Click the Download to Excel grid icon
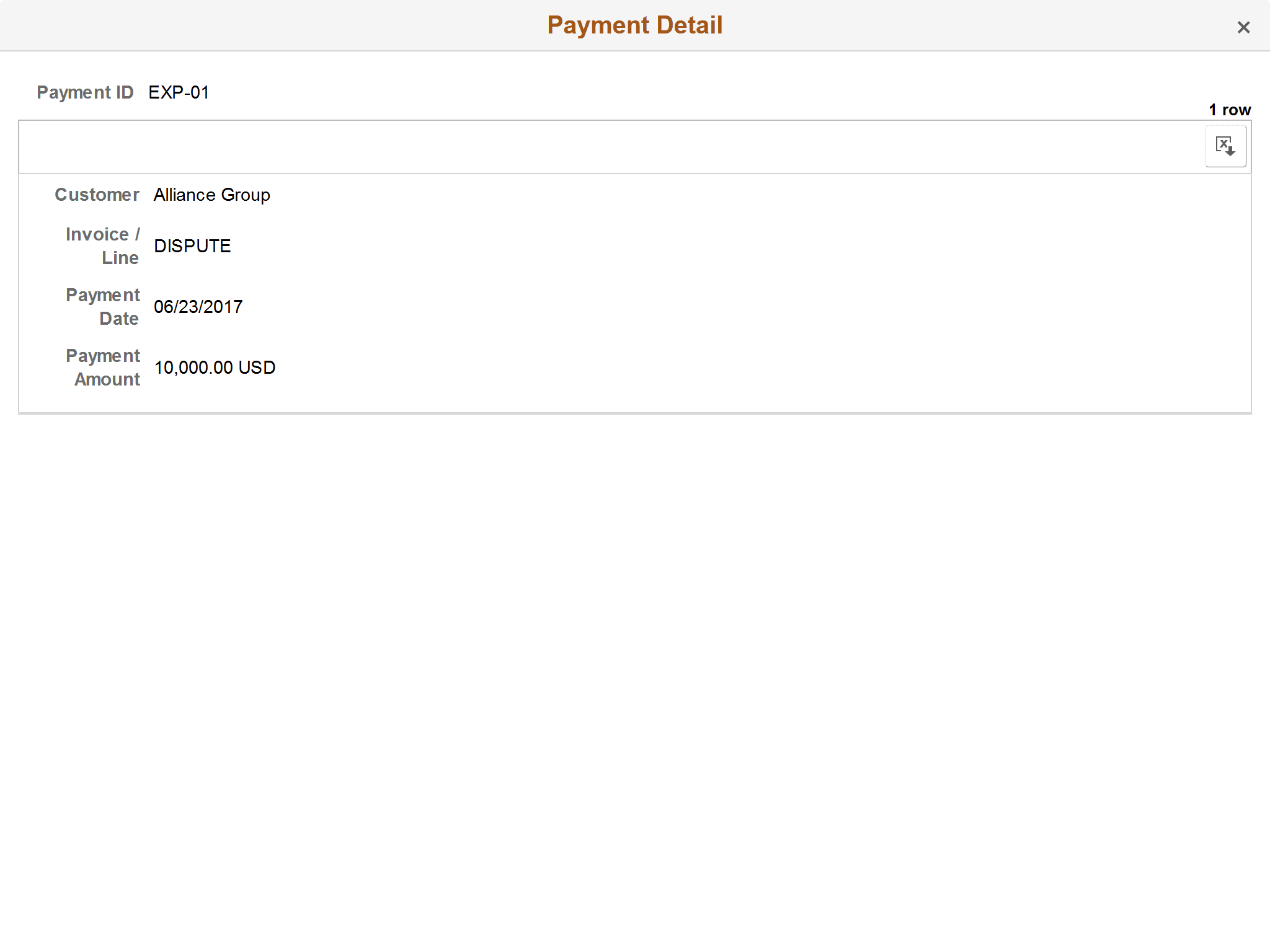 (x=1226, y=146)
